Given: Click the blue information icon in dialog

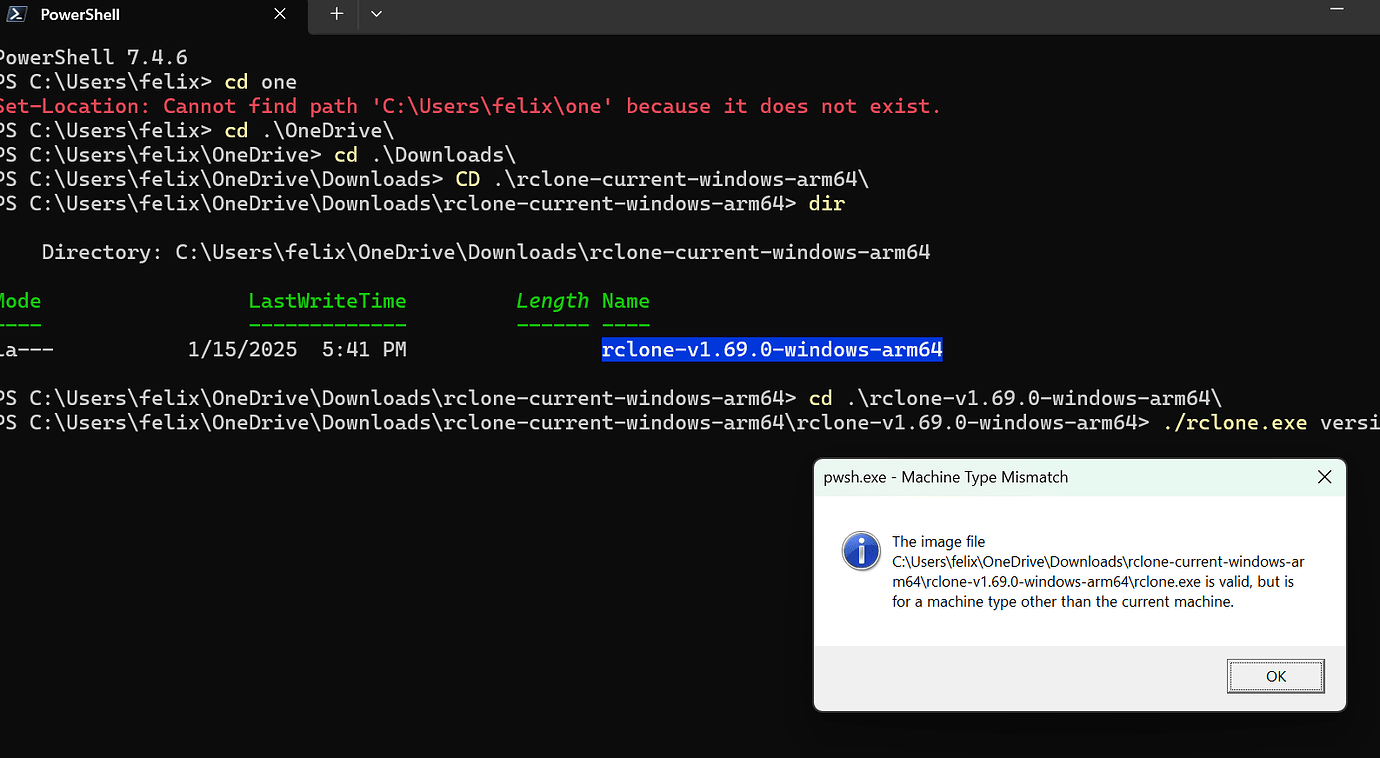Looking at the screenshot, I should pyautogui.click(x=861, y=551).
